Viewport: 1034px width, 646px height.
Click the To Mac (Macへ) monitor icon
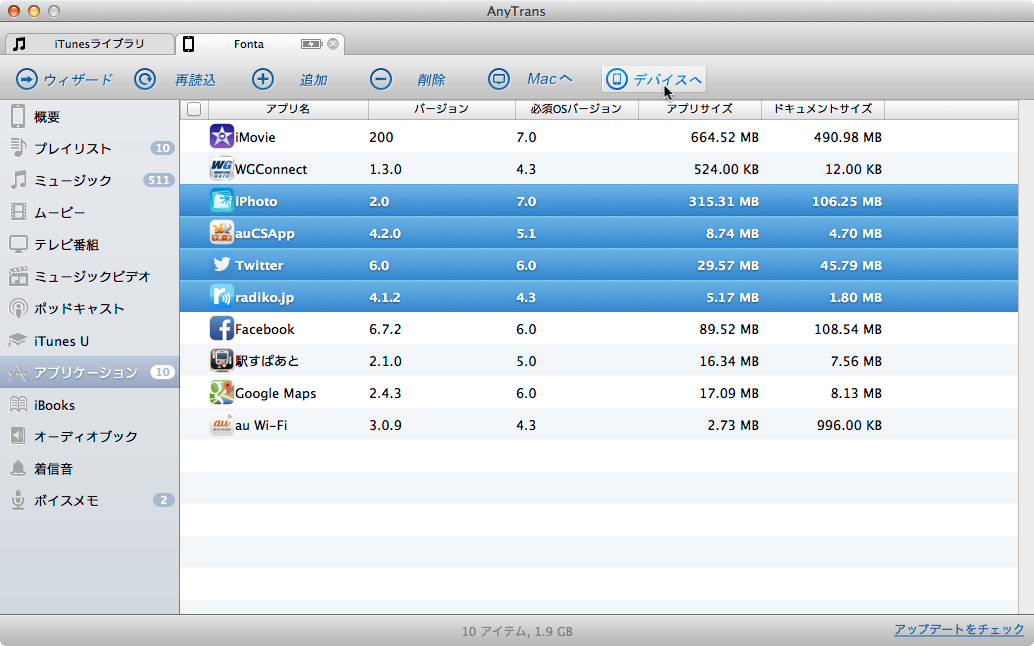click(499, 80)
